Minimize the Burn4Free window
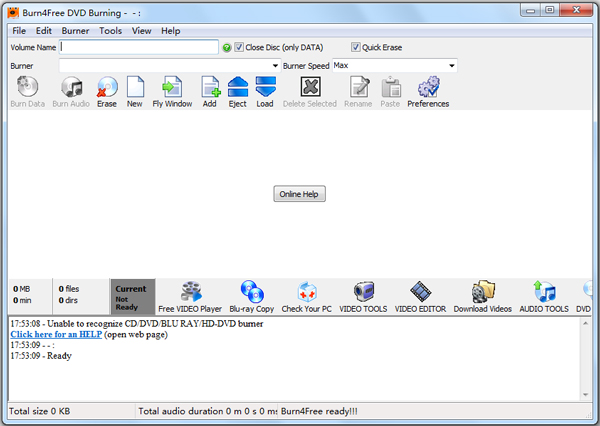600x426 pixels. [x=530, y=10]
